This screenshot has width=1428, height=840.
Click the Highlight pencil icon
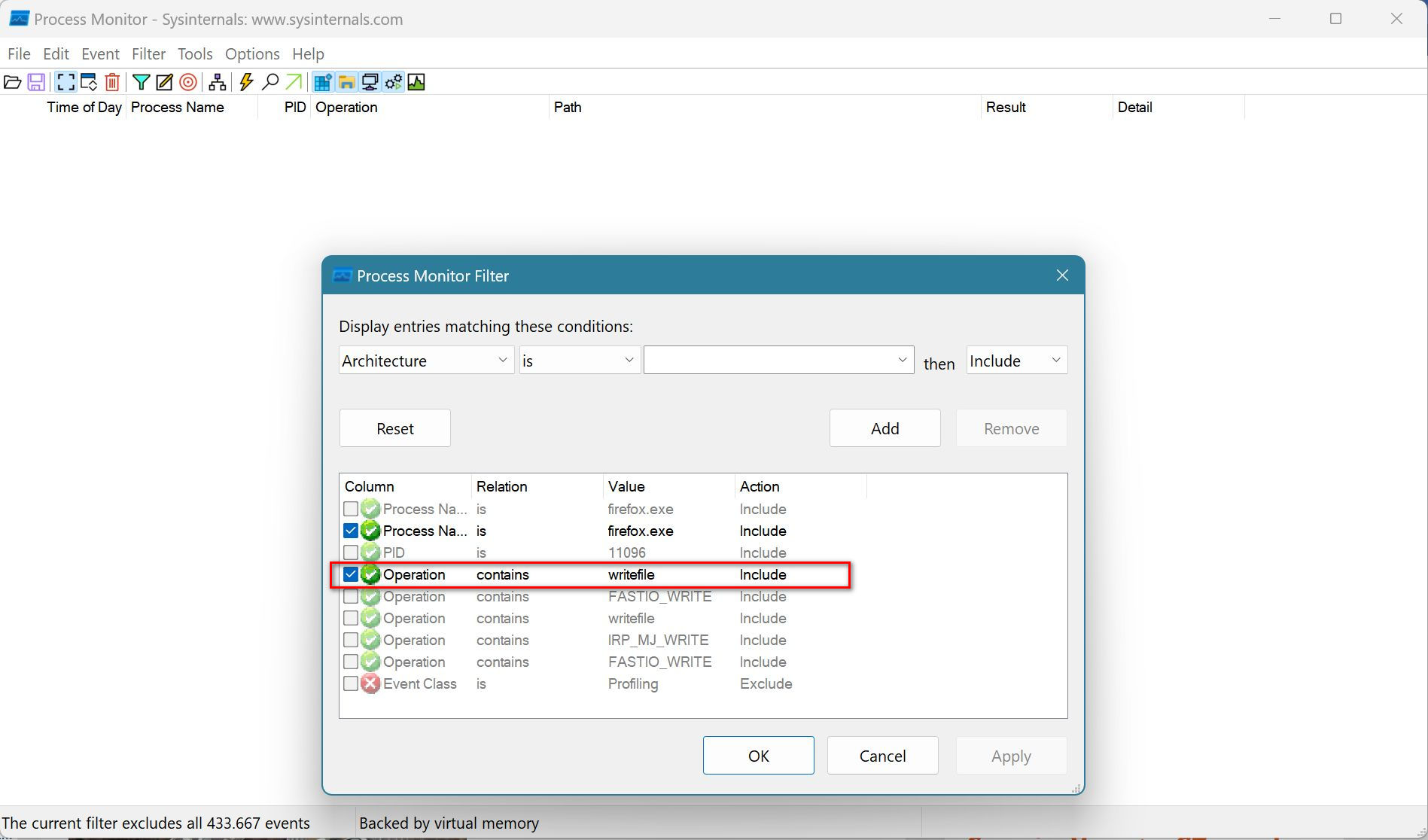tap(164, 82)
